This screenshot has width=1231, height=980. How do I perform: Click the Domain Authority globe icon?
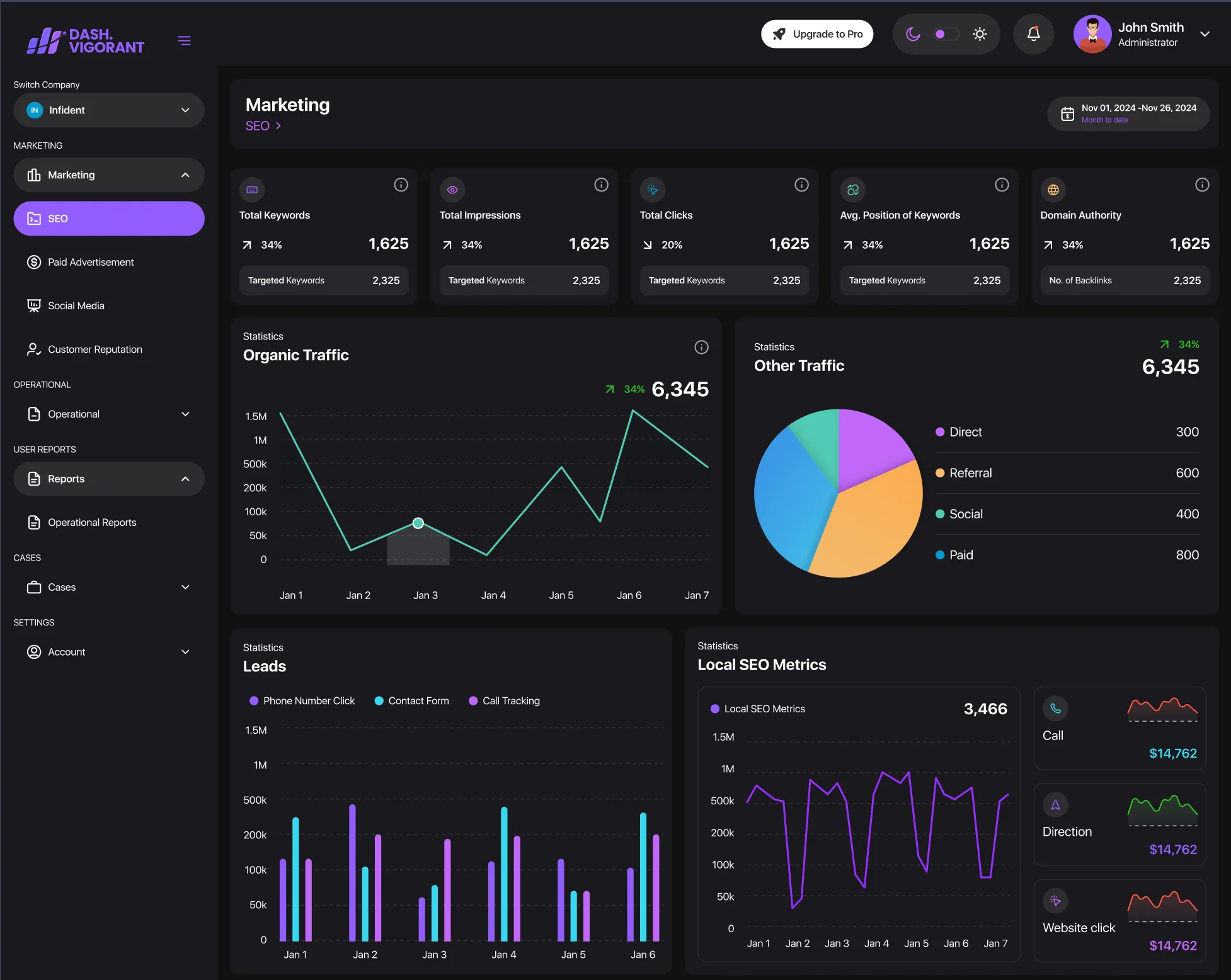(1053, 190)
